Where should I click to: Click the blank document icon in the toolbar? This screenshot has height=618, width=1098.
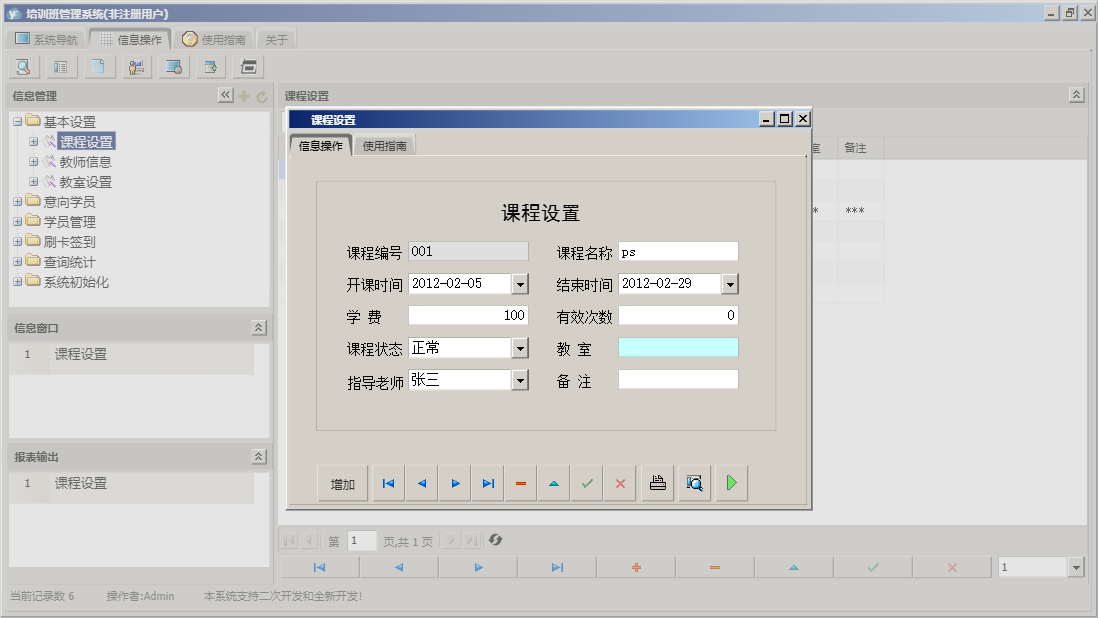(98, 66)
